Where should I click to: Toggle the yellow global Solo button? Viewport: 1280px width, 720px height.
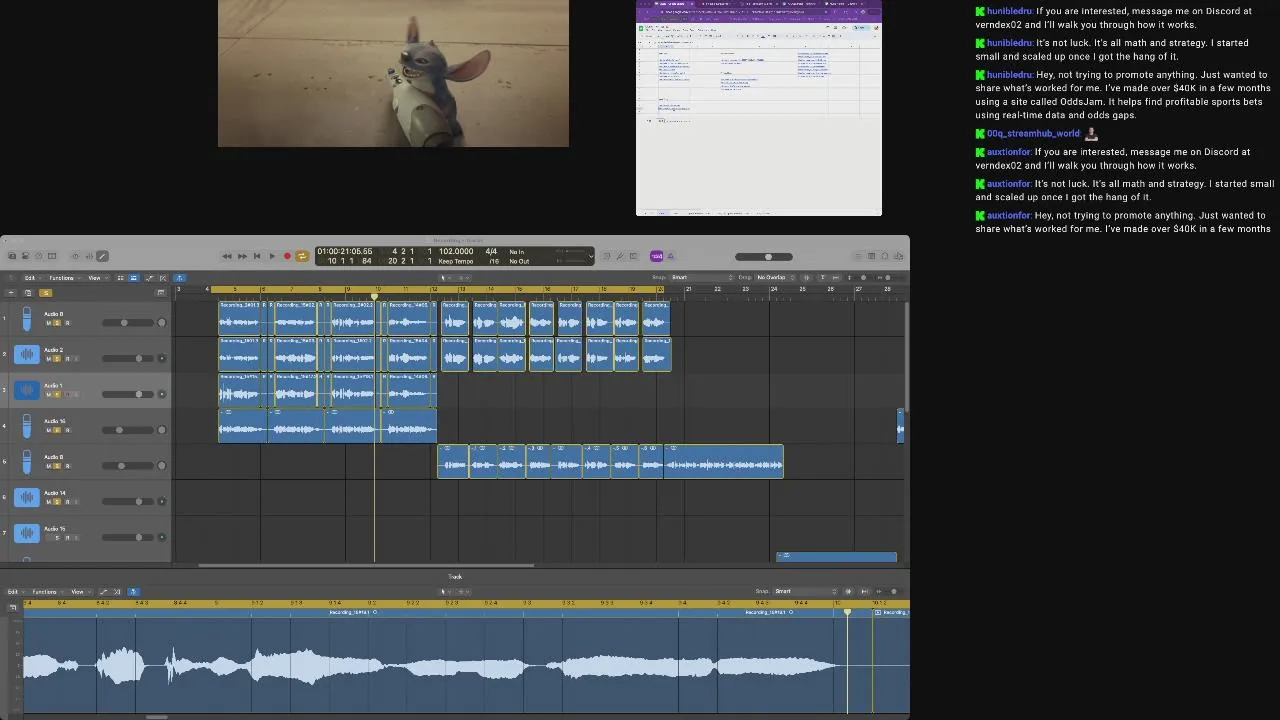[x=45, y=292]
